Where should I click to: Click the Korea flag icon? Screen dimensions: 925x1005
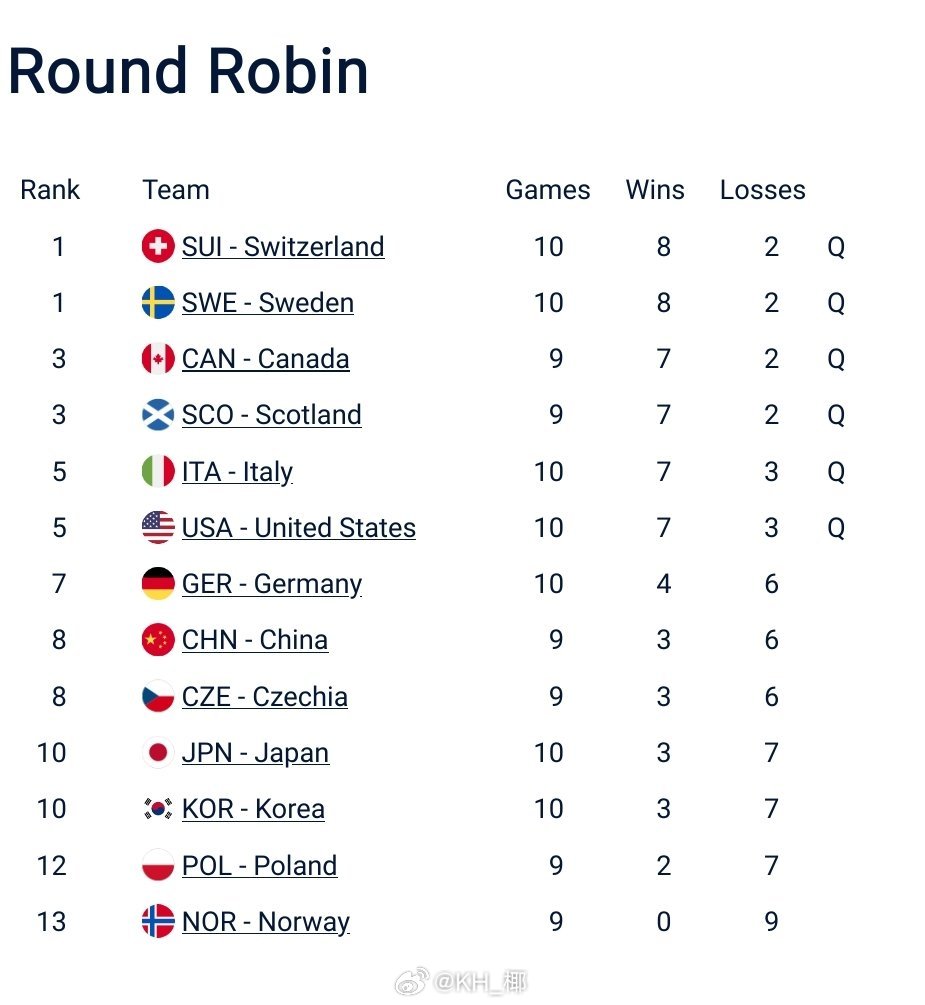pos(158,809)
